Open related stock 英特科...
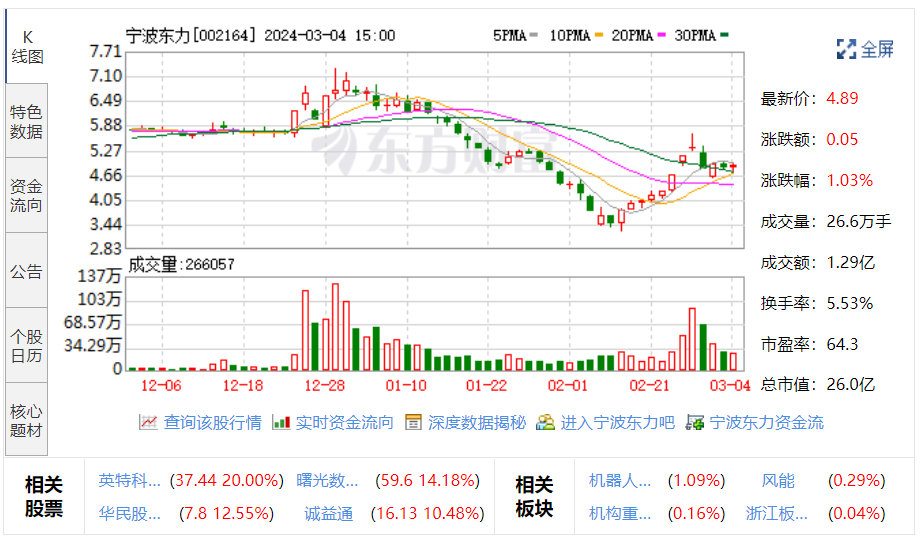Screen dimensions: 920x539 pyautogui.click(x=130, y=481)
